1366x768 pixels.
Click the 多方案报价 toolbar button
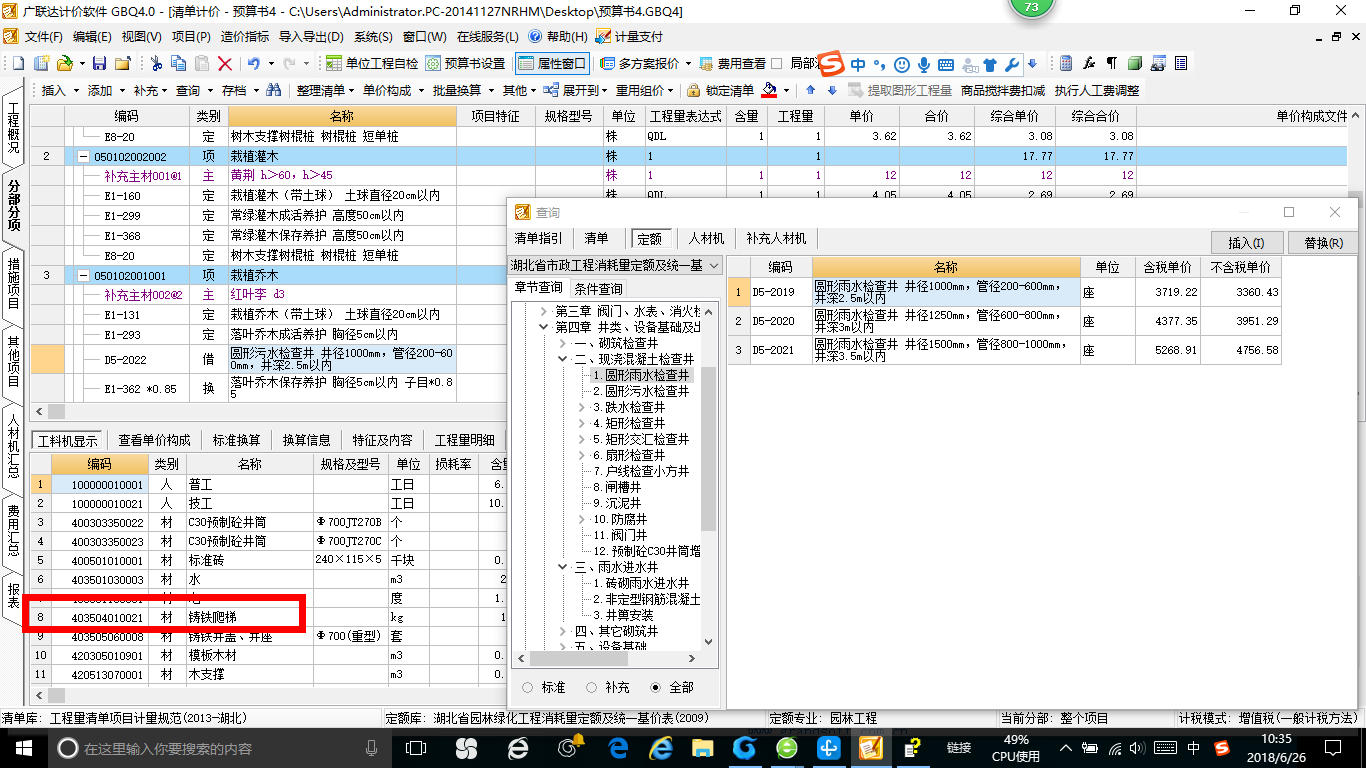(x=640, y=63)
